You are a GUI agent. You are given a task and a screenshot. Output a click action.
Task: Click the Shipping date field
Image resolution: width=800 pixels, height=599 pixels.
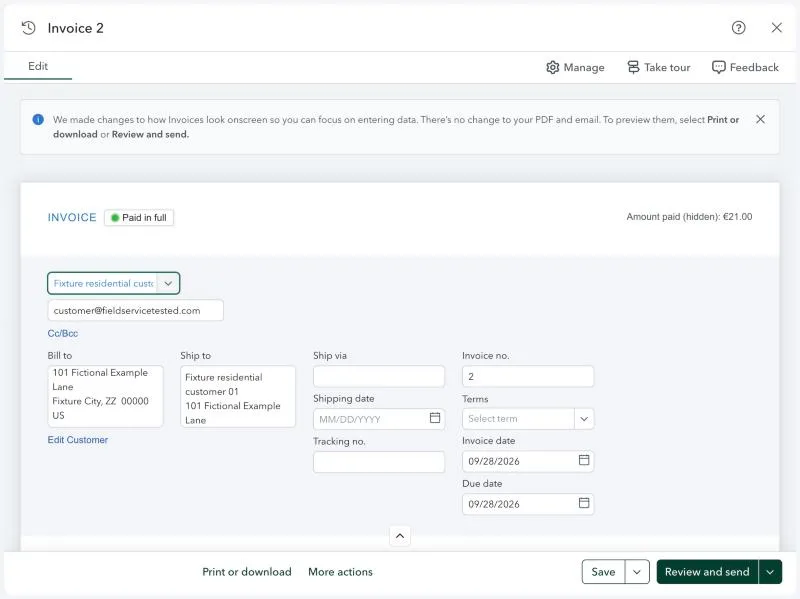[379, 419]
